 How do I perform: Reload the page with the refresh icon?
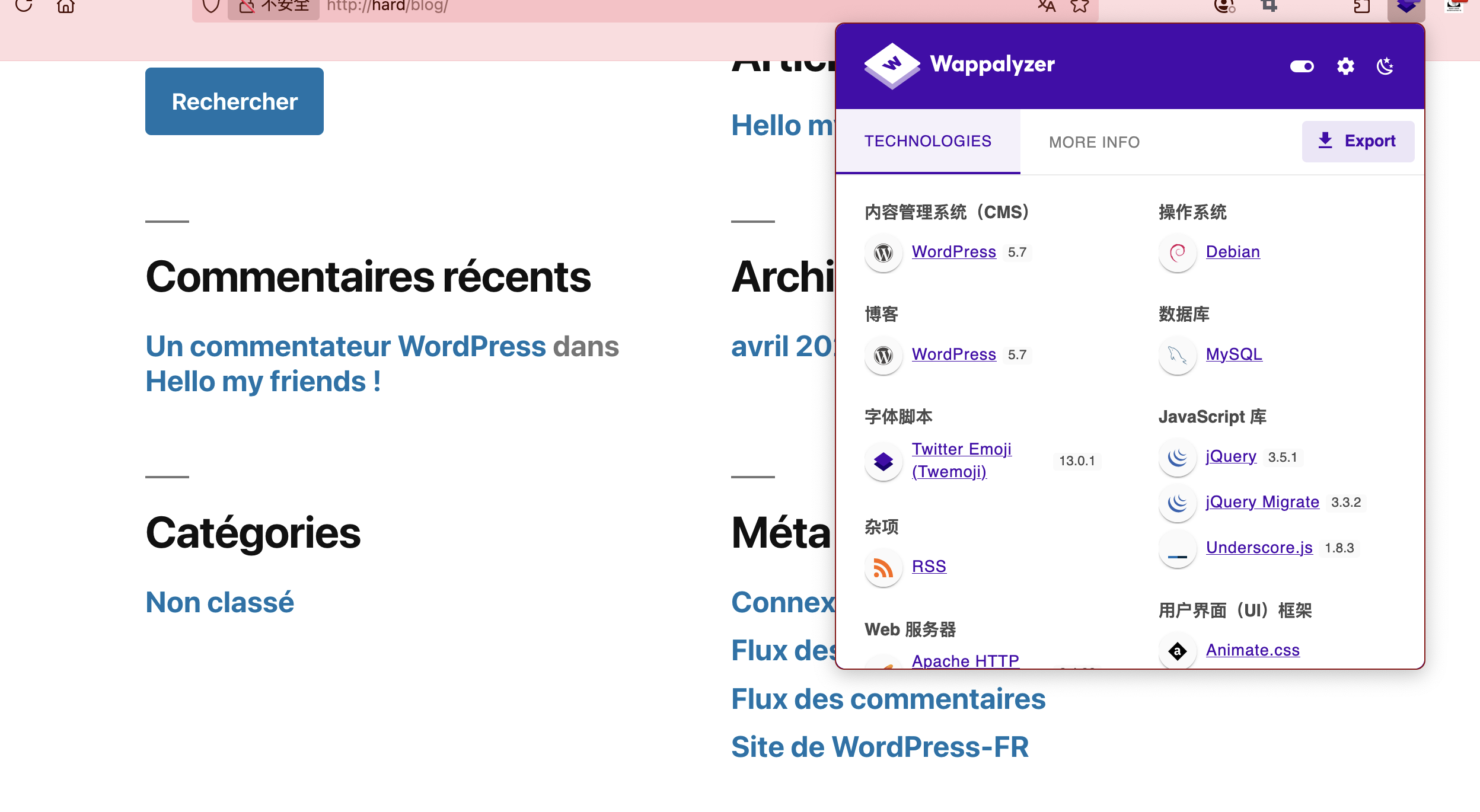24,5
